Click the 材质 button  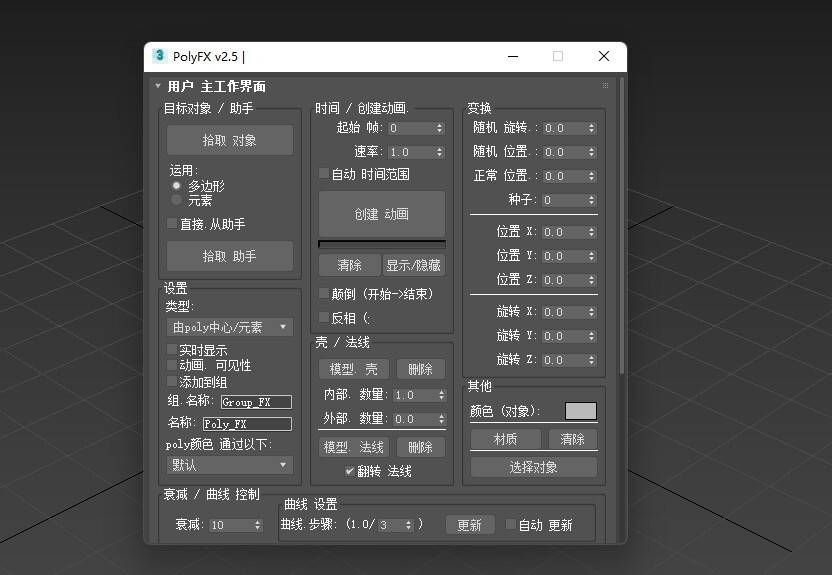tap(506, 439)
